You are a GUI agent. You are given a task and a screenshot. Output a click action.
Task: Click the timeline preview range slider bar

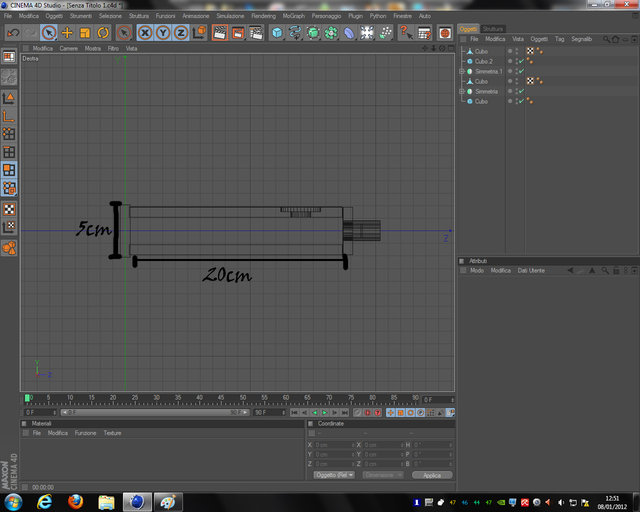(155, 412)
